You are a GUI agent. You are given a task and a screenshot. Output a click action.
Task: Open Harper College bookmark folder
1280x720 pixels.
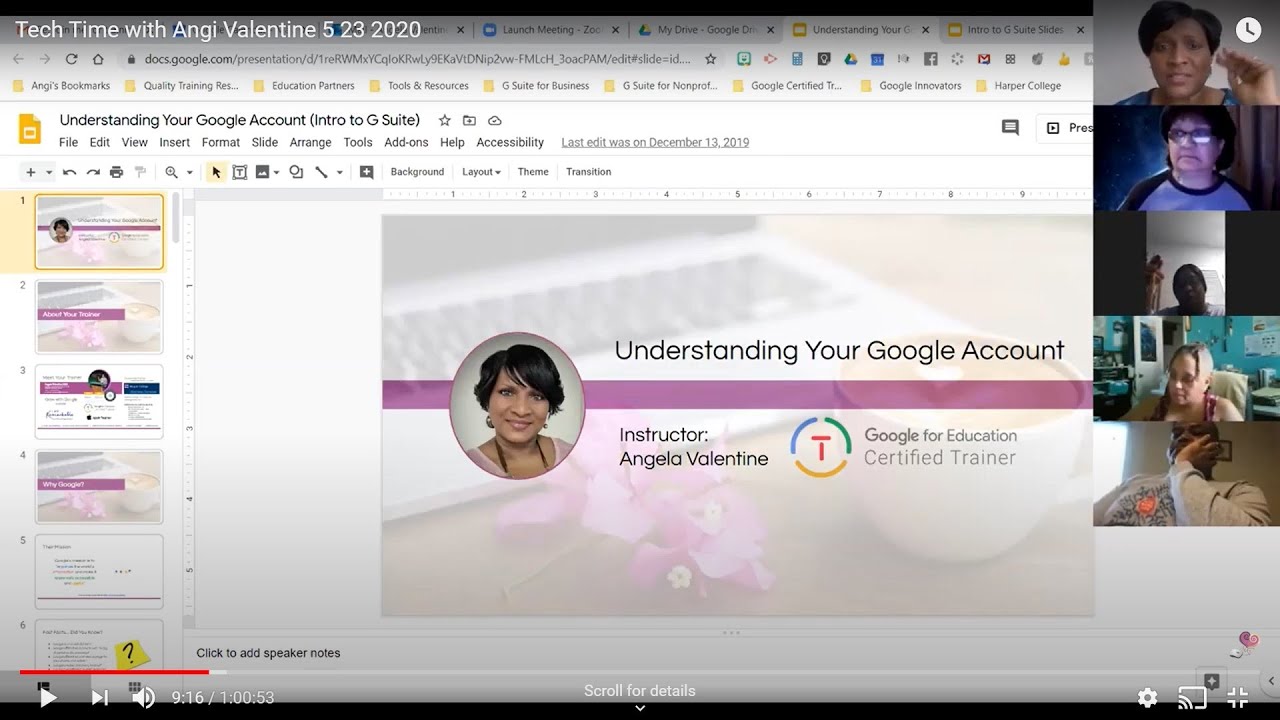[1018, 86]
